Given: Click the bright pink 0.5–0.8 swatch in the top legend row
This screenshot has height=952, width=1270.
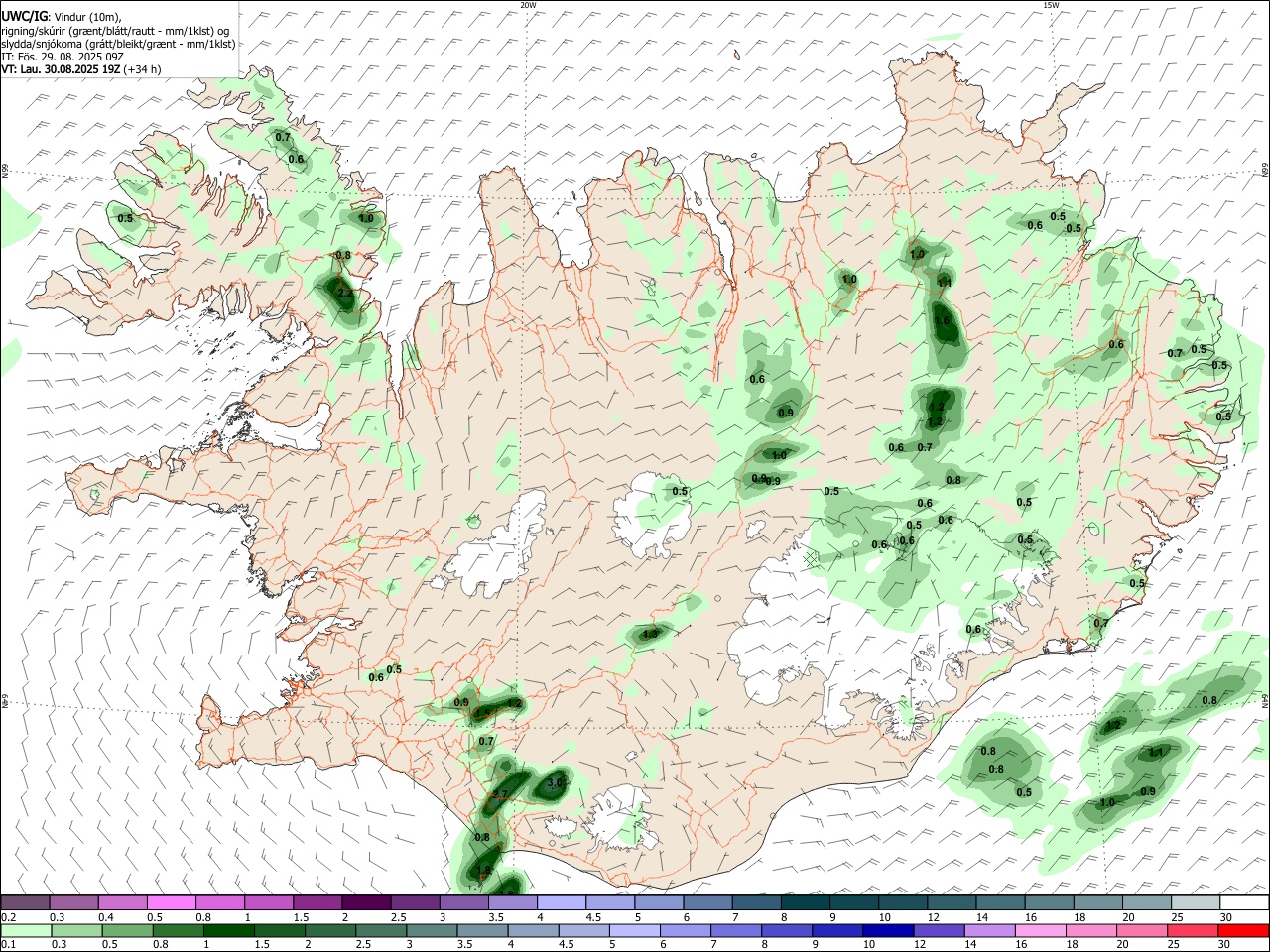Looking at the screenshot, I should (171, 902).
